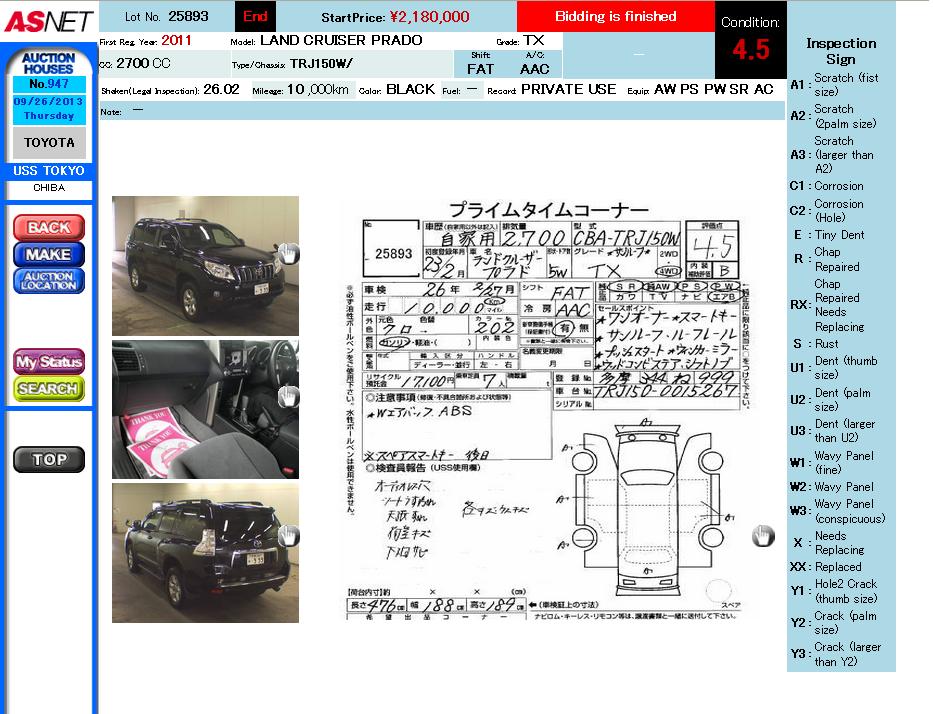Screen dimensions: 933x714
Task: Click the Condition 4.5 grade box
Action: click(750, 40)
